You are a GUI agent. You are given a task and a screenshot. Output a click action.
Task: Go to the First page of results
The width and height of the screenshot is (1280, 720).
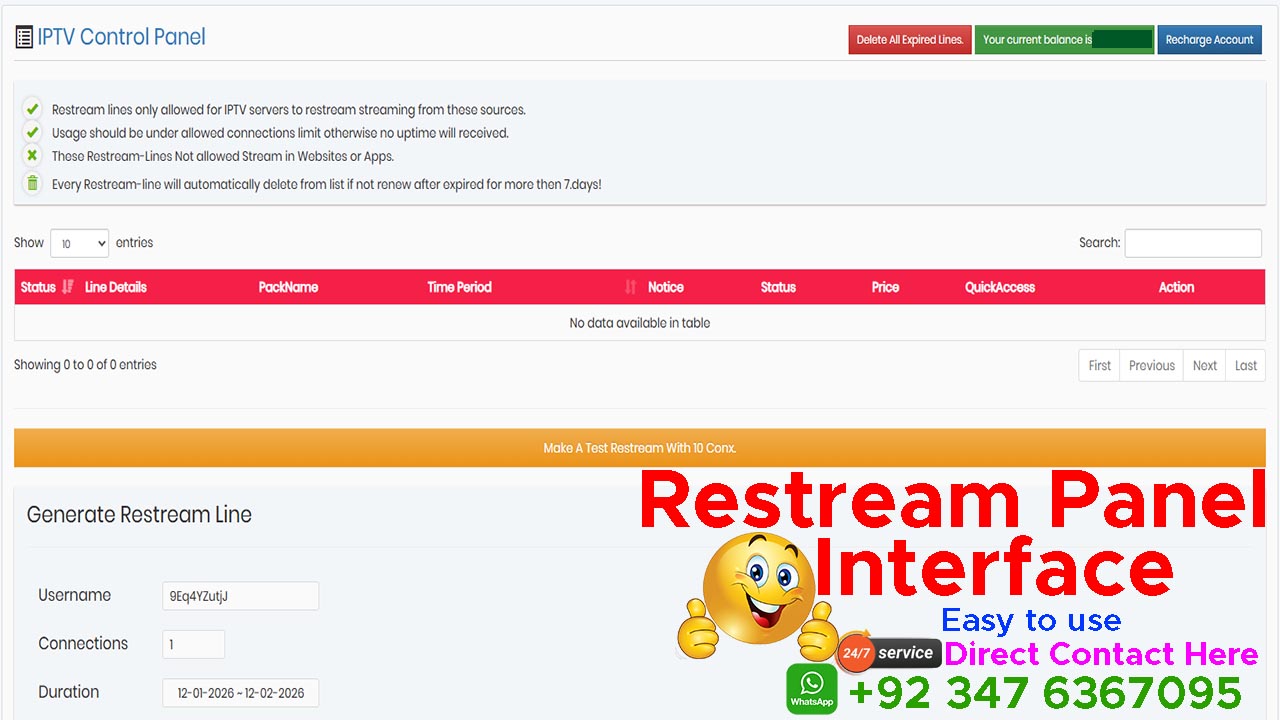pos(1100,365)
